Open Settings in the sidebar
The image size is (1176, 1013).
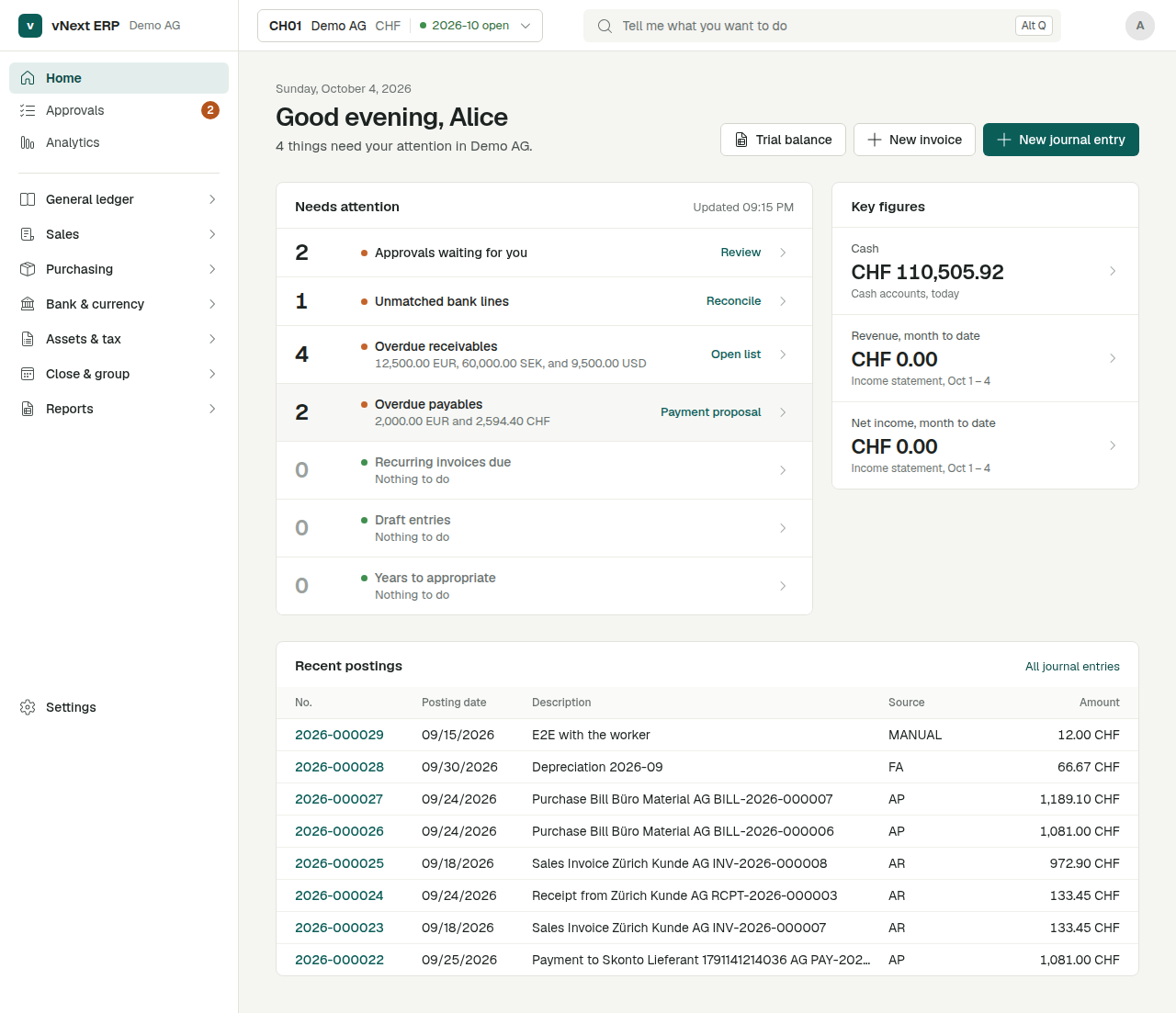[x=119, y=707]
